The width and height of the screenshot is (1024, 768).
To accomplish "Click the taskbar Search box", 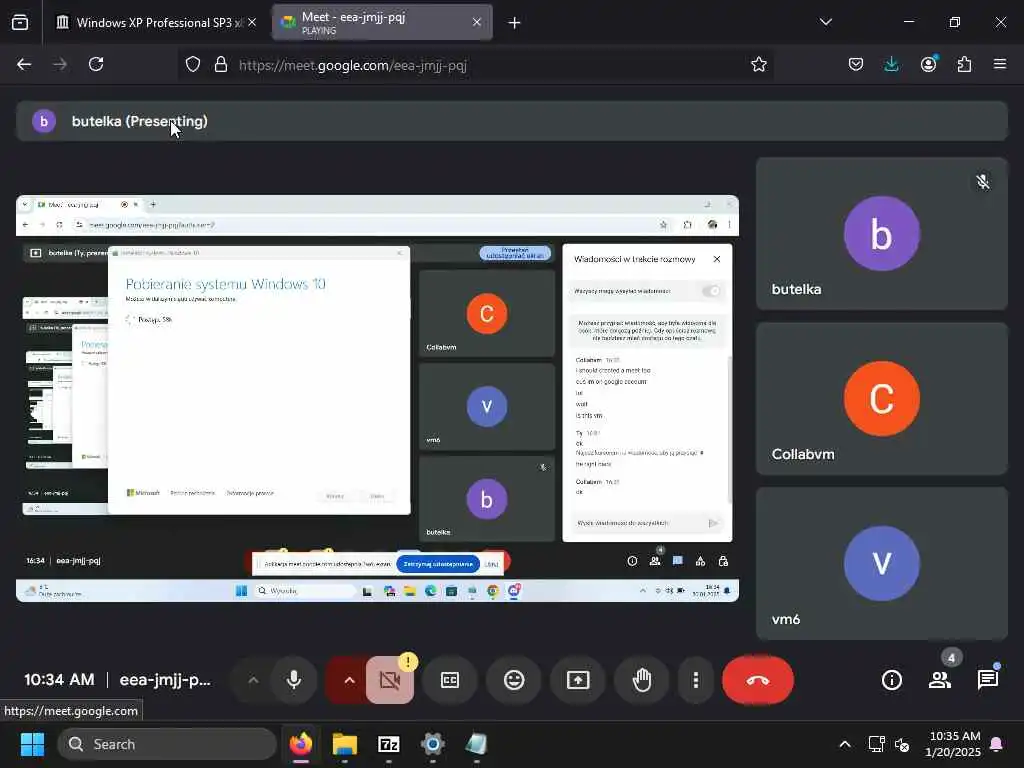I will click(x=167, y=744).
